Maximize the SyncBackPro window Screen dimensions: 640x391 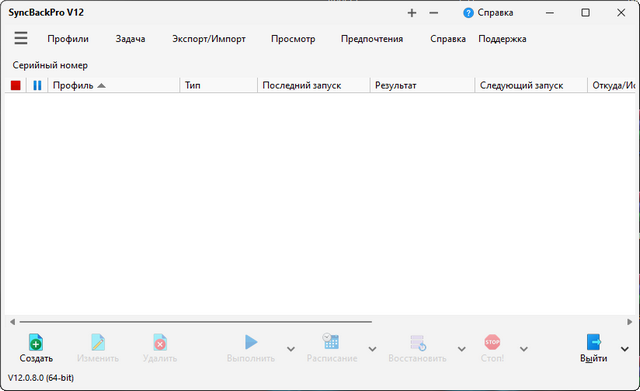coord(585,13)
